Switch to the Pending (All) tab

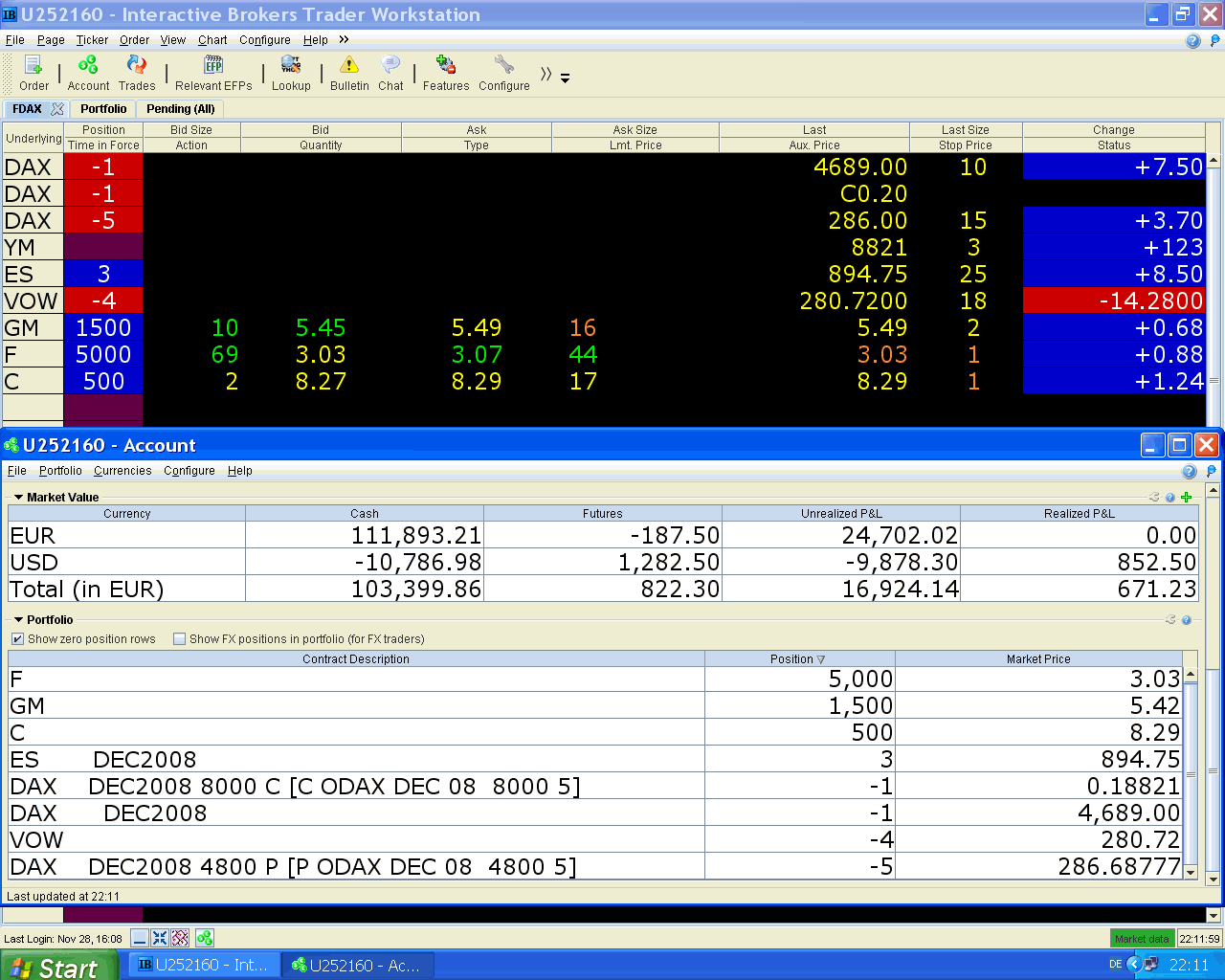[x=181, y=109]
